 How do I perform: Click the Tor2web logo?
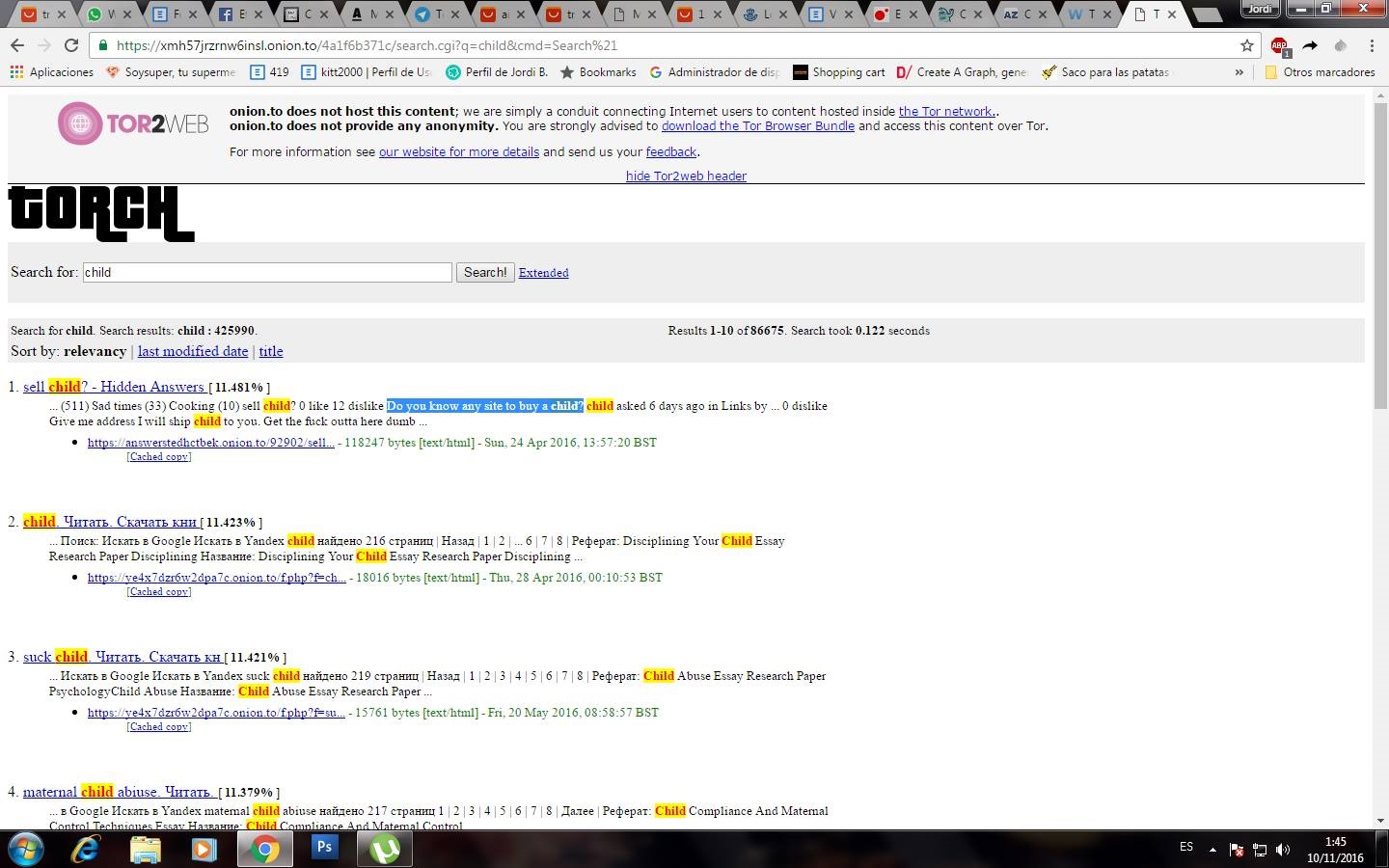[133, 123]
